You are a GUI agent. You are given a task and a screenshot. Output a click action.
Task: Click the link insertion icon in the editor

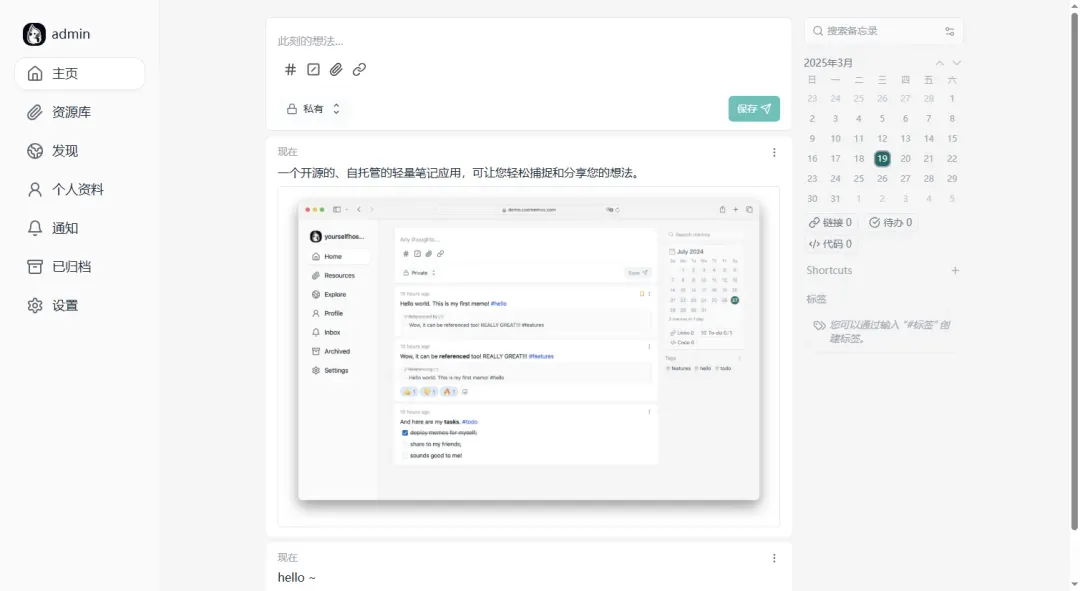coord(359,69)
